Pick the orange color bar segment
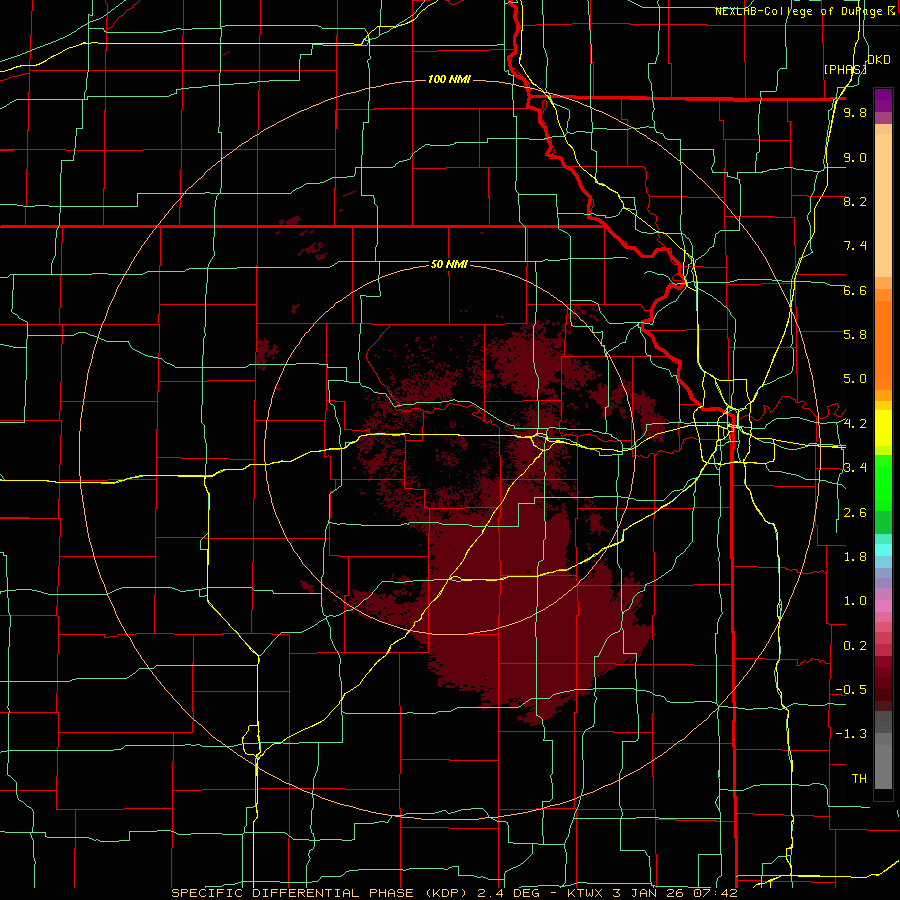900x900 pixels. [883, 346]
